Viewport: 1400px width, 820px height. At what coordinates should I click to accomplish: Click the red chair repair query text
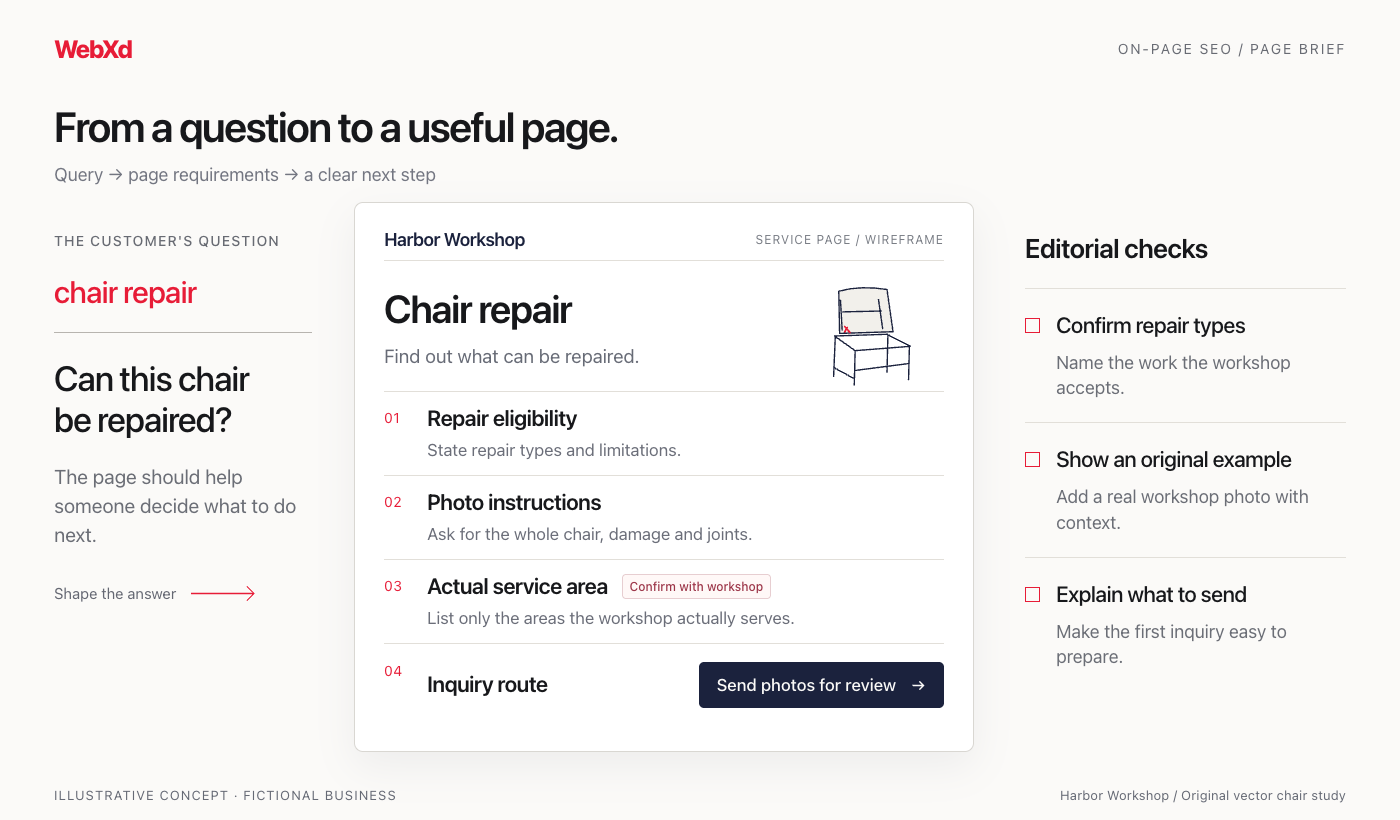coord(125,293)
